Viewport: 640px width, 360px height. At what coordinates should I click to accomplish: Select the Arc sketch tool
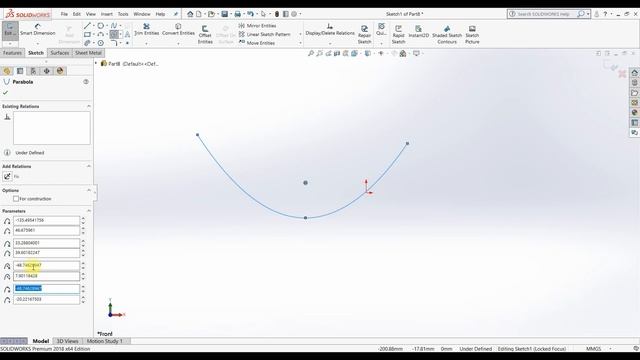point(100,34)
